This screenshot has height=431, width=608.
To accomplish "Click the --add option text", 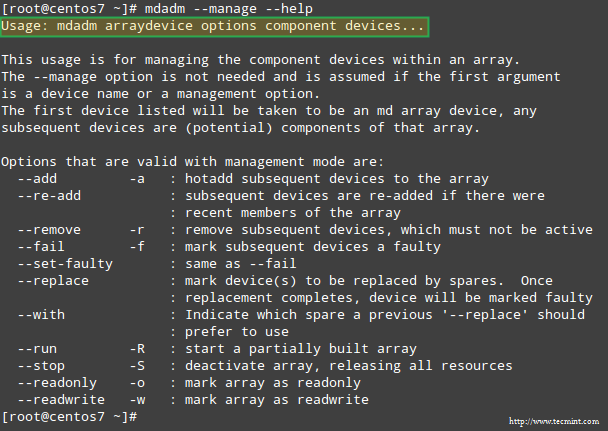I will [x=37, y=178].
